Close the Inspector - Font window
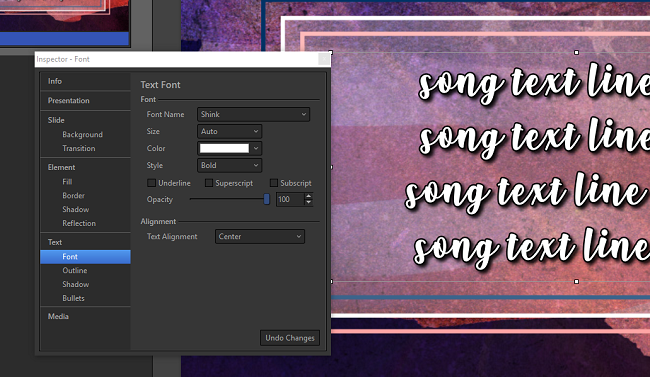Viewport: 650px width, 377px height. pyautogui.click(x=324, y=59)
